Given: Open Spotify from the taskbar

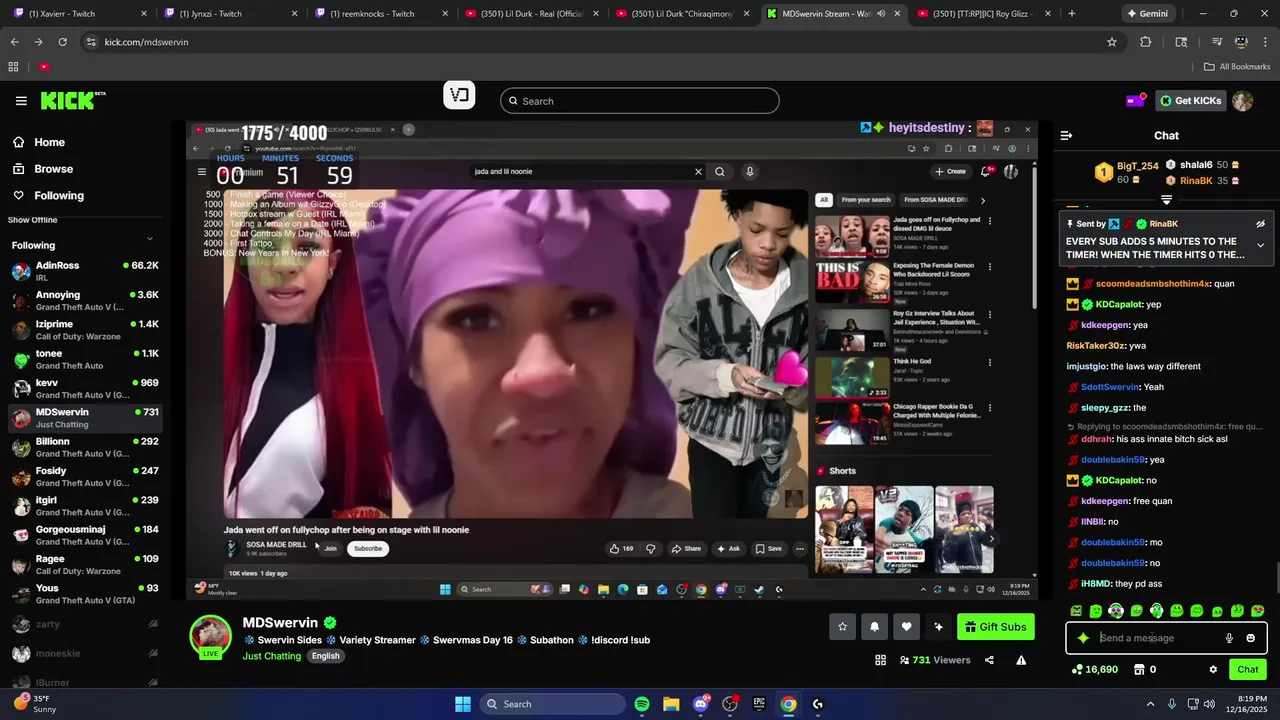Looking at the screenshot, I should tap(642, 704).
